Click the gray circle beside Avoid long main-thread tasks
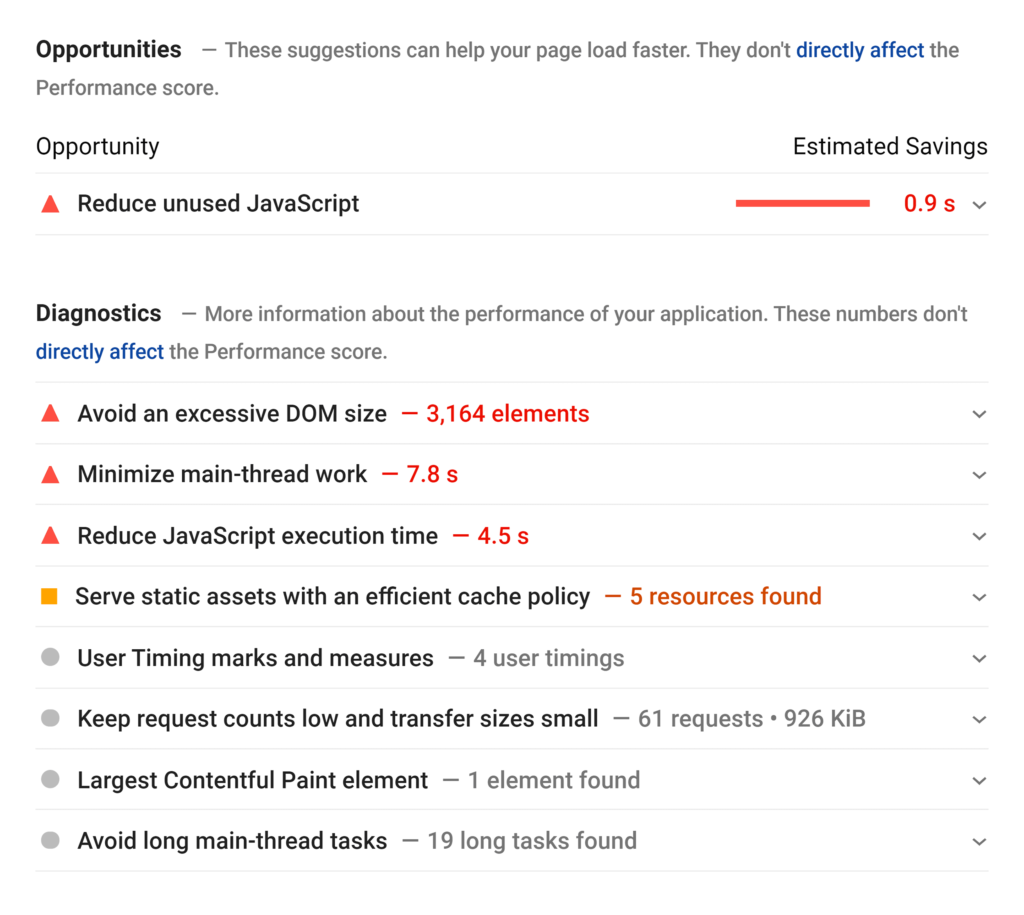 coord(49,840)
